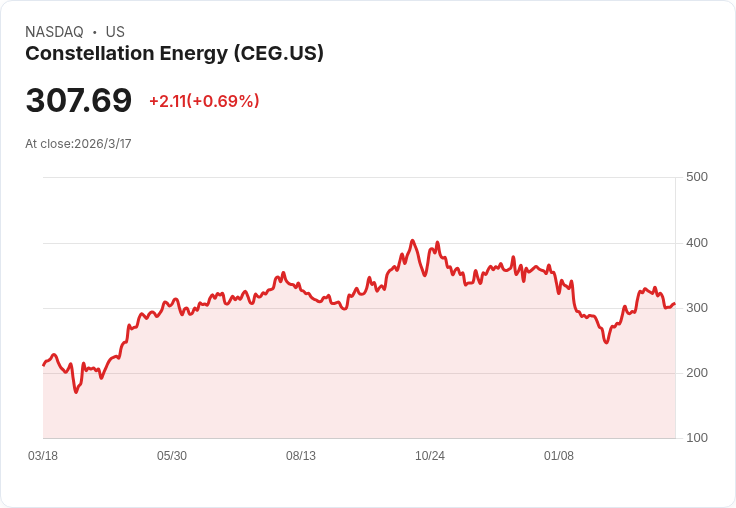Image resolution: width=736 pixels, height=508 pixels.
Task: Click the 307.69 current price
Action: click(x=79, y=101)
